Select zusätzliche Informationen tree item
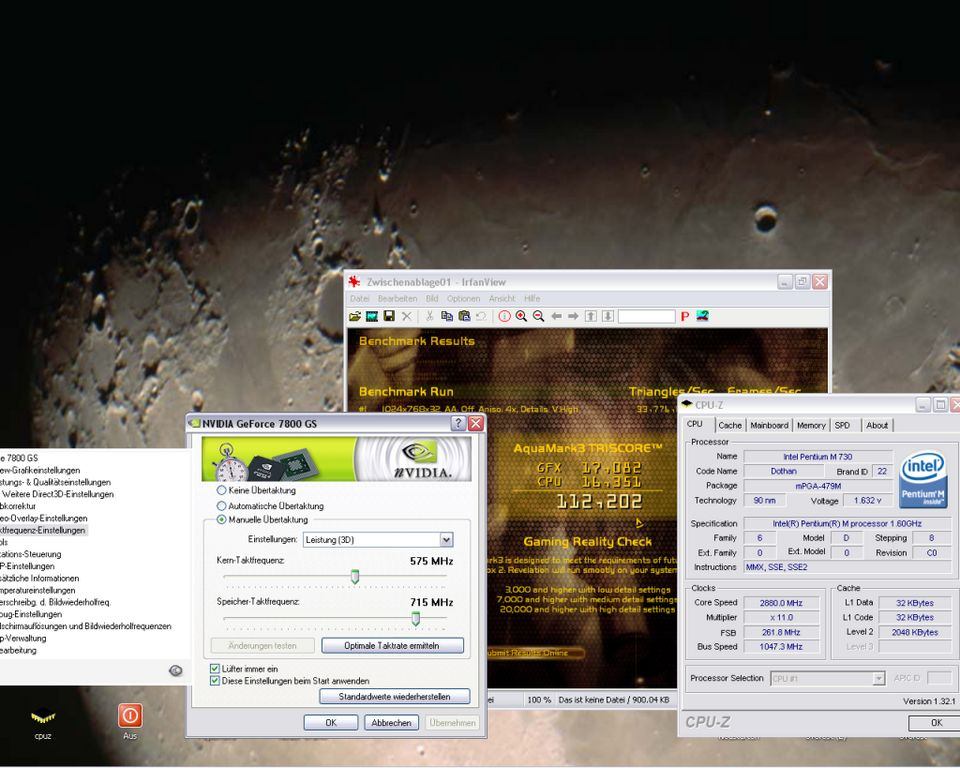 click(39, 578)
